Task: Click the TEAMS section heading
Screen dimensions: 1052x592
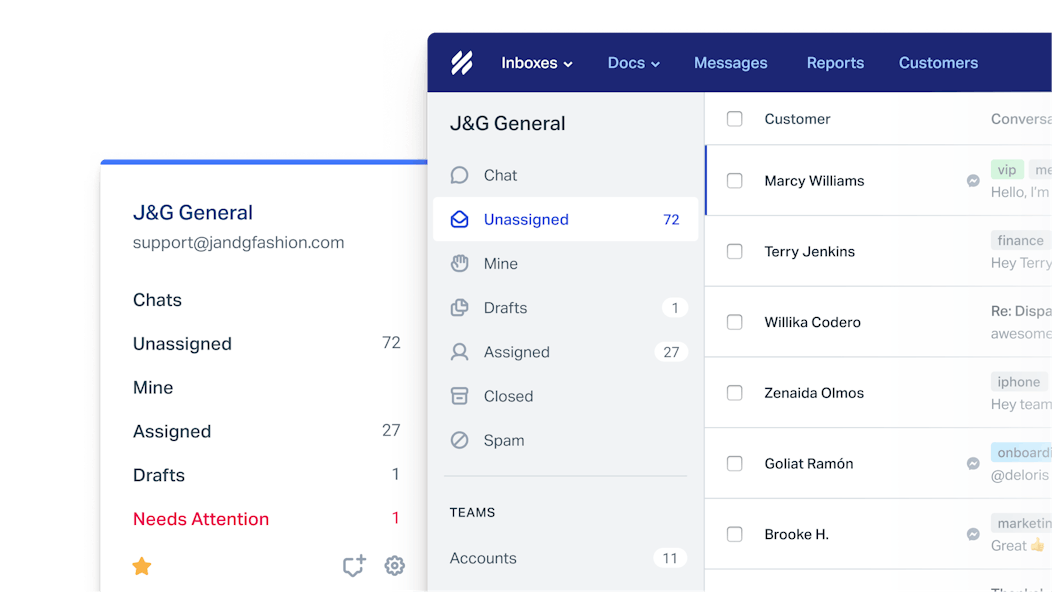Action: point(472,513)
